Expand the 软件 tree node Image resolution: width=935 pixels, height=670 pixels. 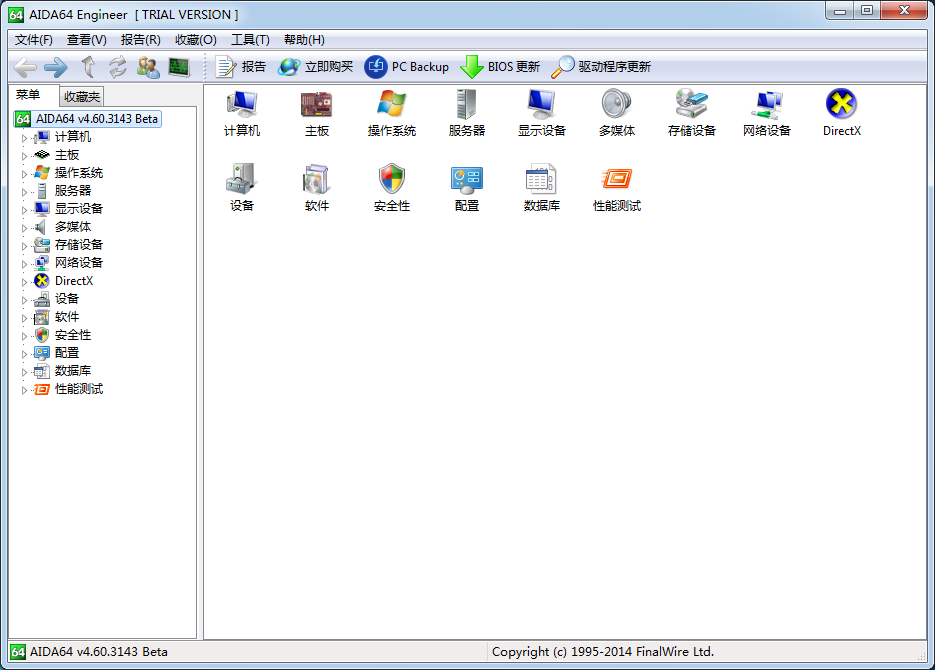[24, 317]
